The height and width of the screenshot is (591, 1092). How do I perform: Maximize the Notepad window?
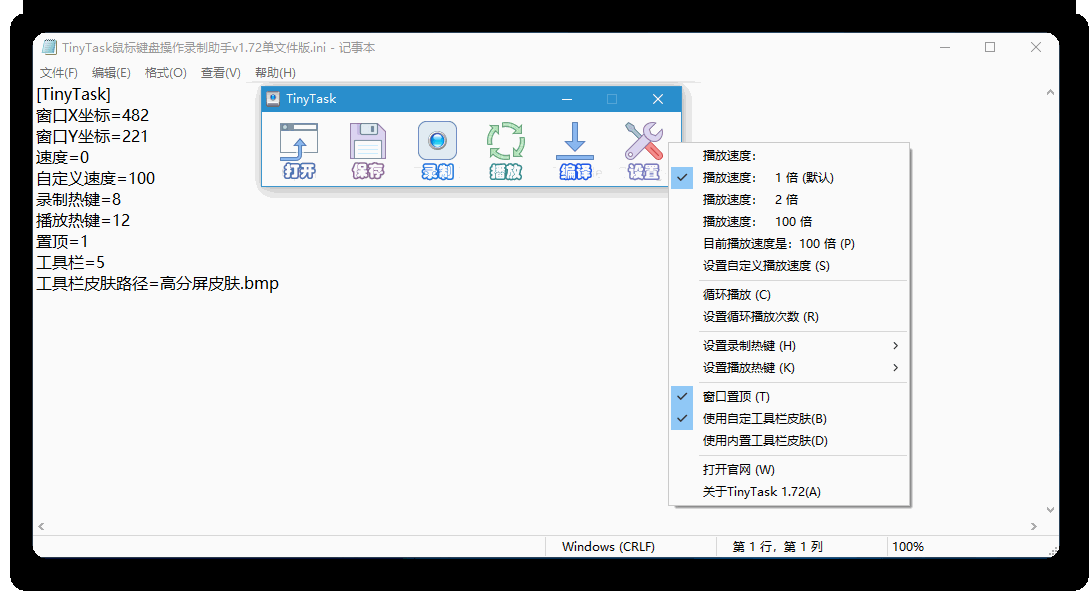click(990, 47)
